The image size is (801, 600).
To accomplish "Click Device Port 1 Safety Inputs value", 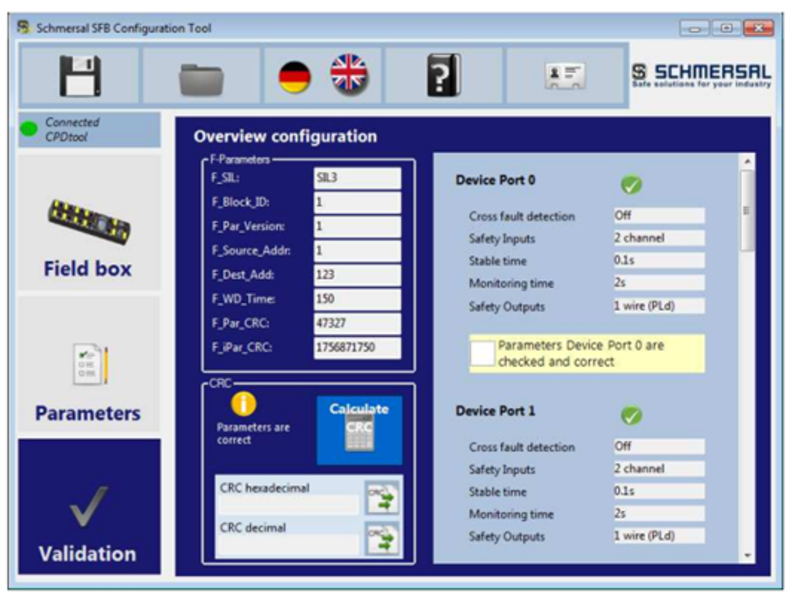I will point(659,469).
